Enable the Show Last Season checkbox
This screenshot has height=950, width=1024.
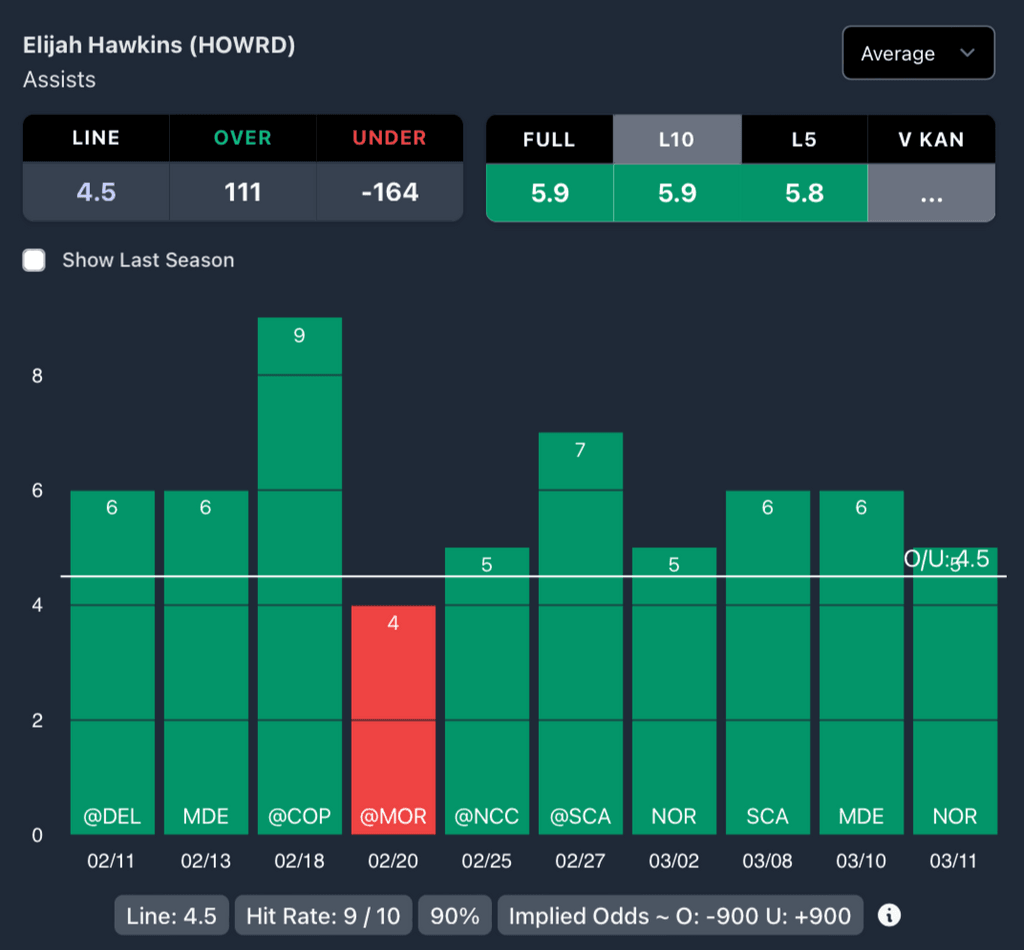click(34, 260)
